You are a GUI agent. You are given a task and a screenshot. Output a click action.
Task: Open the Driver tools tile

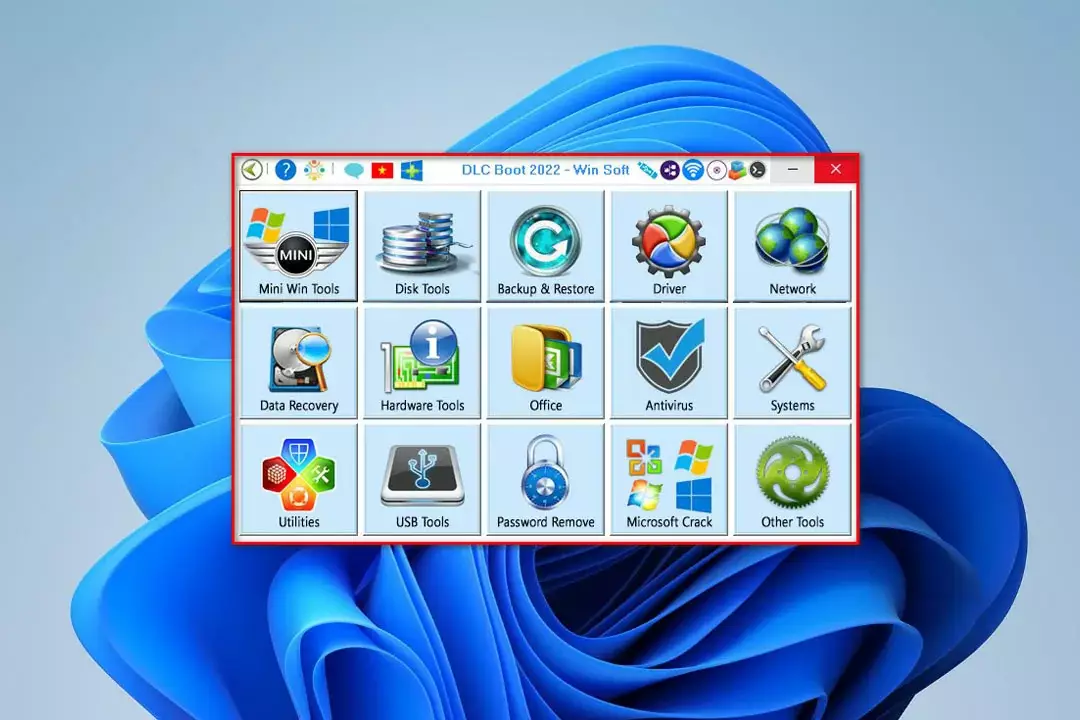tap(669, 246)
